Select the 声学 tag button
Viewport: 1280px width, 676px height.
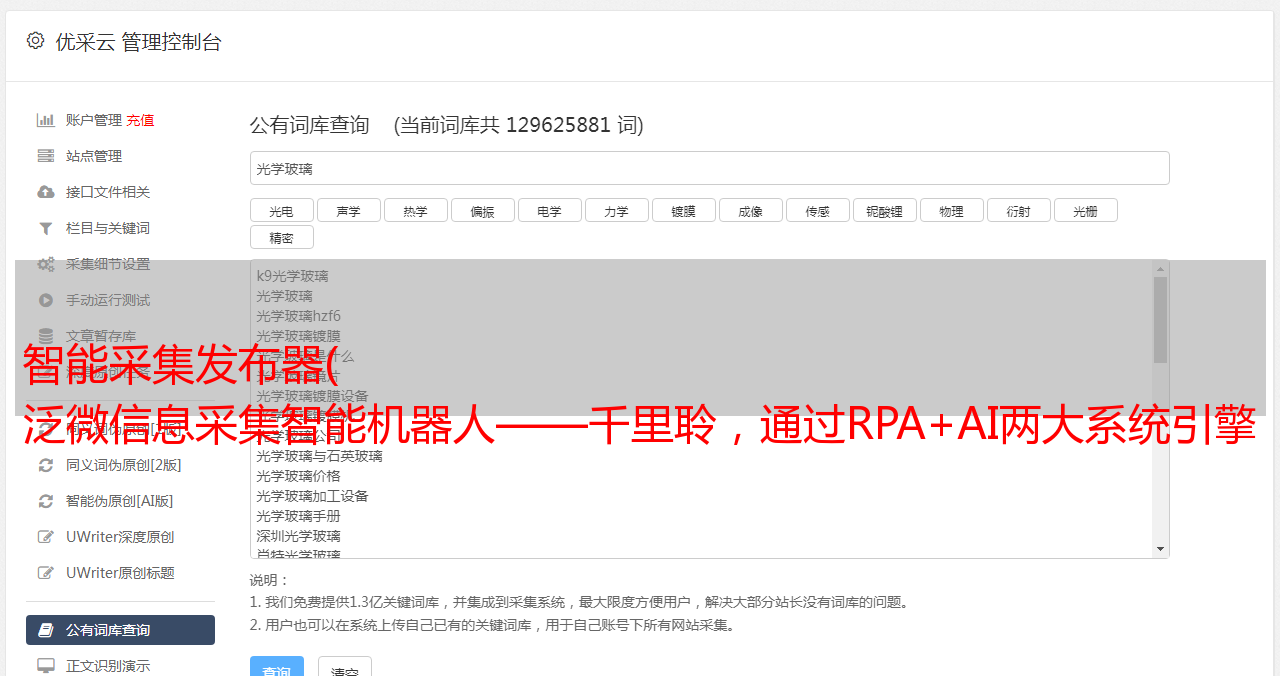coord(348,210)
